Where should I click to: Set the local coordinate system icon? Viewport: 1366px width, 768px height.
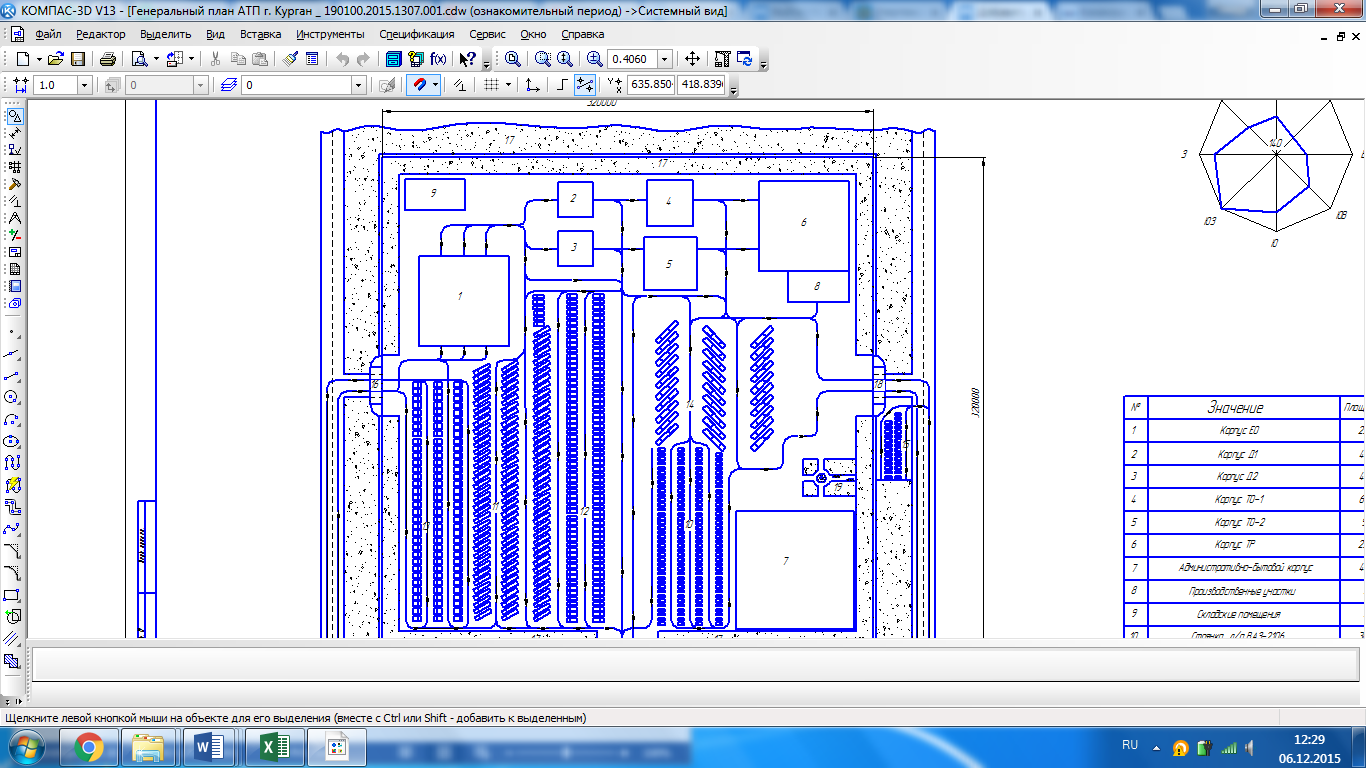coord(532,85)
